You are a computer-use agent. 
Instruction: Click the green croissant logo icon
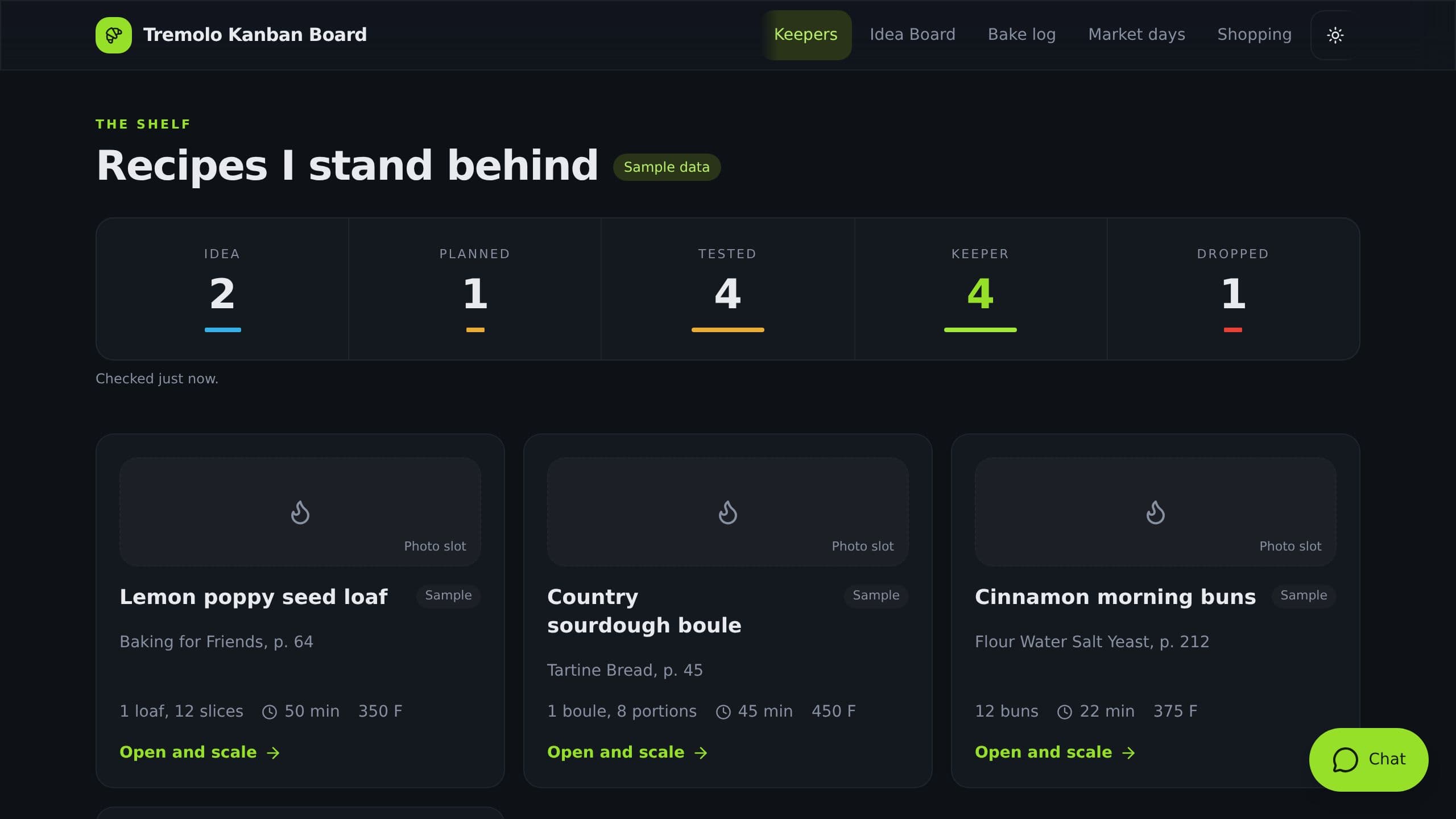pos(114,35)
